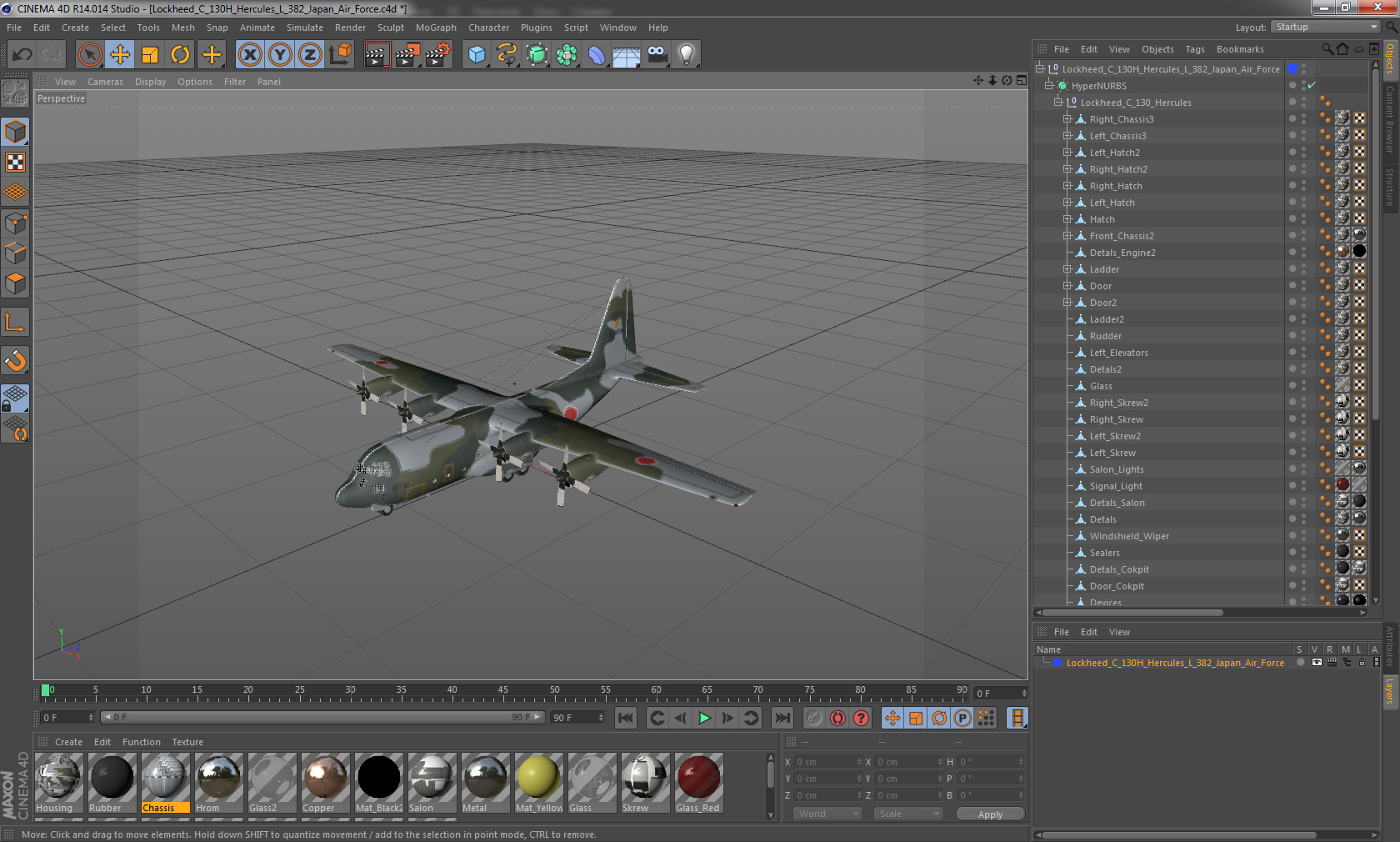Open the World coordinate dropdown
1400x842 pixels.
coord(827,814)
